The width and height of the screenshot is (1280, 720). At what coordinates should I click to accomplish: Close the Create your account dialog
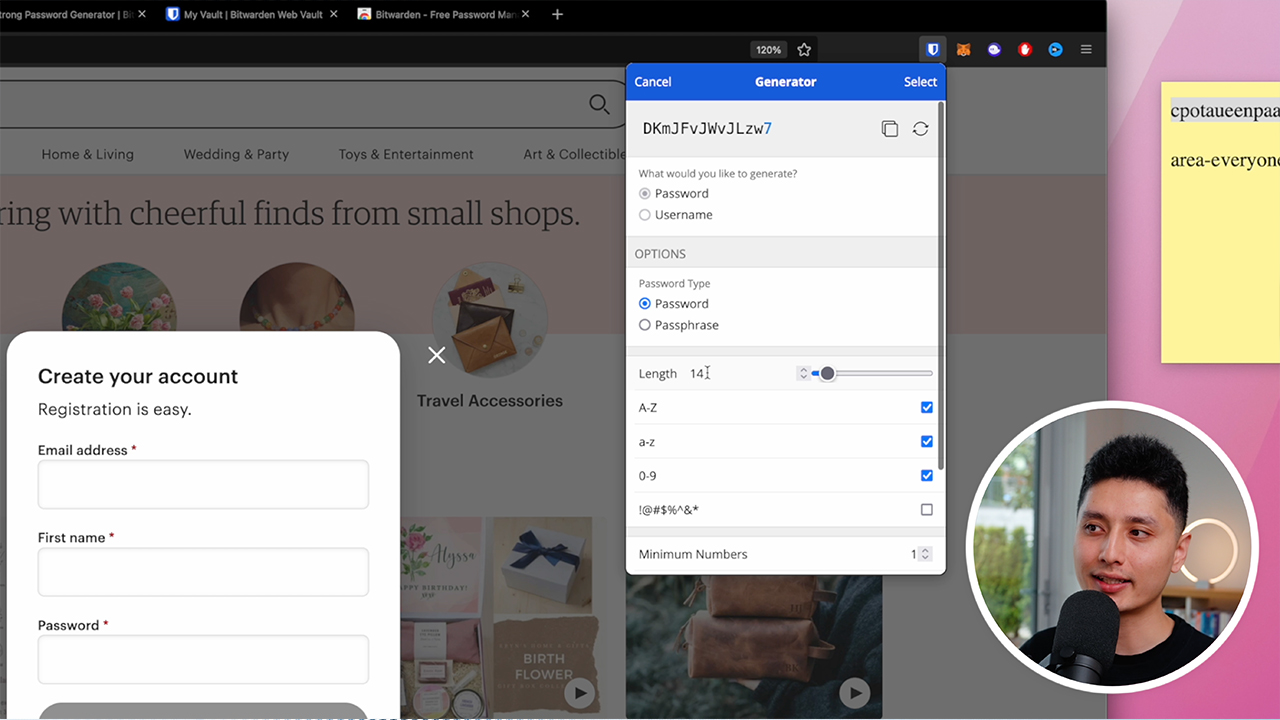click(436, 355)
